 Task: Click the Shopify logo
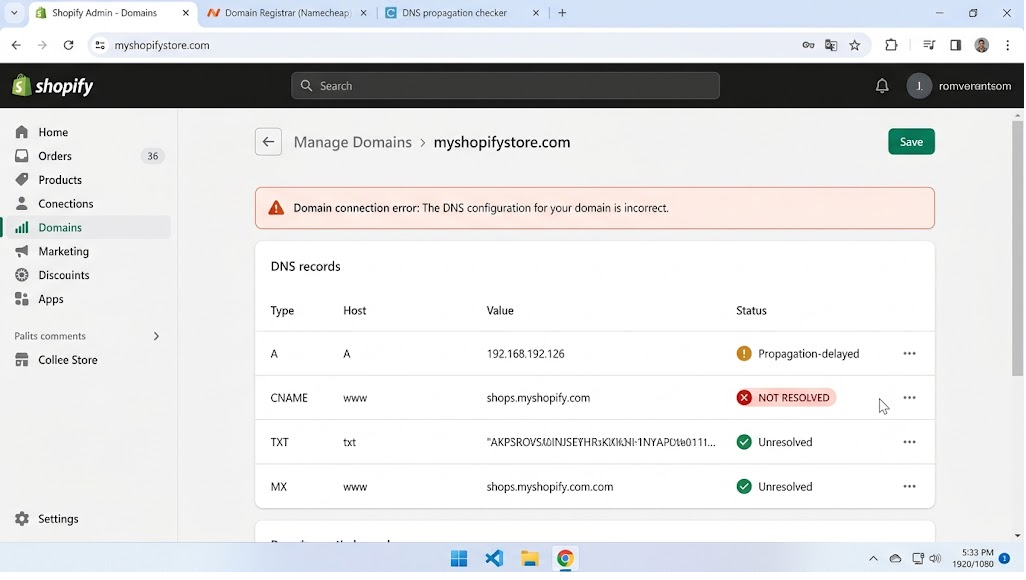52,86
